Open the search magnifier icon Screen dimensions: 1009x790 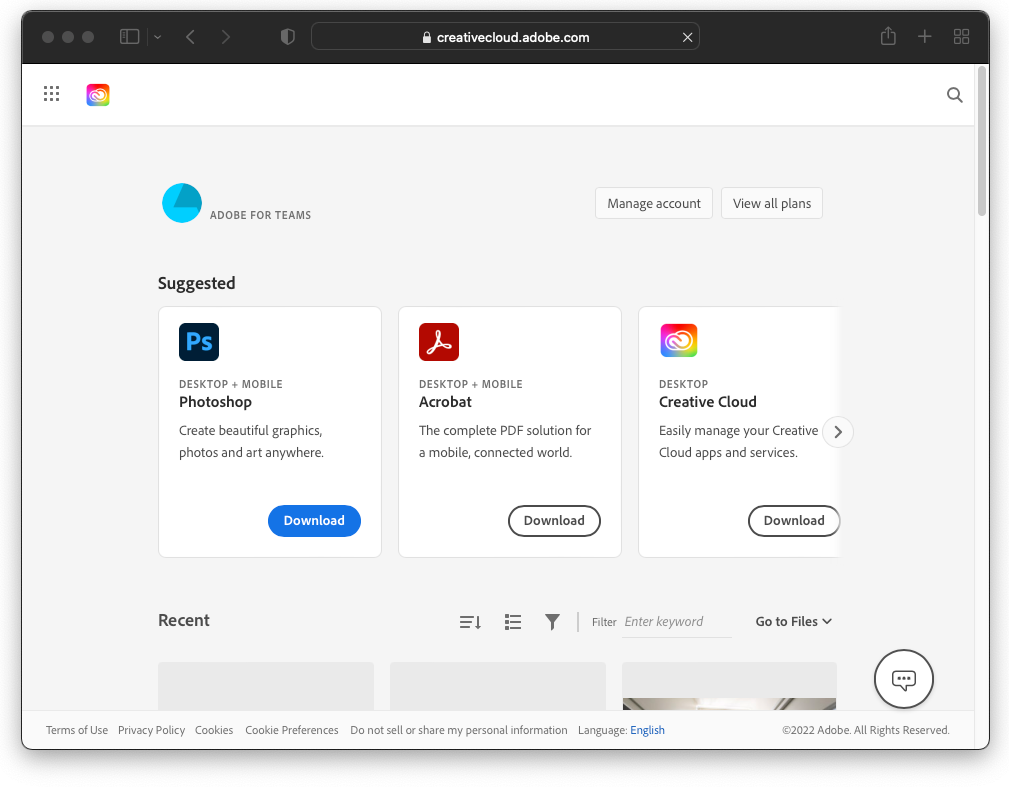pyautogui.click(x=954, y=95)
